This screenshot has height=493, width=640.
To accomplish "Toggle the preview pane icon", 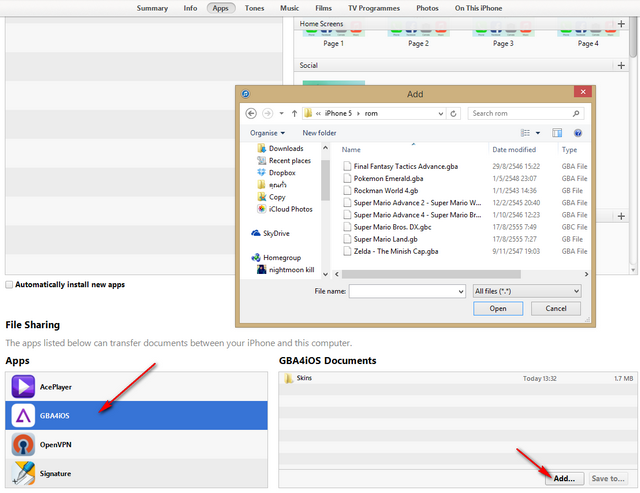I will [557, 133].
